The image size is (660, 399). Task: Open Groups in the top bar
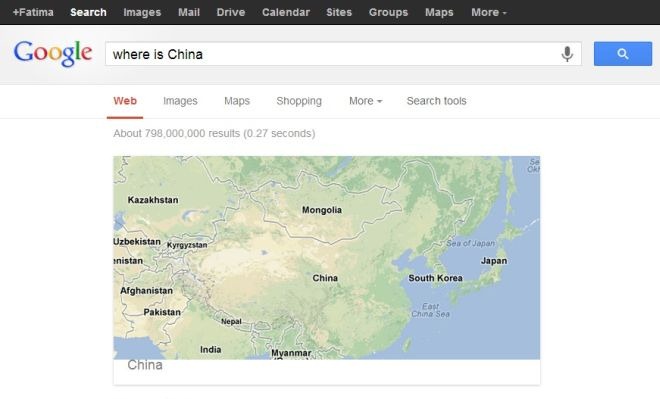pyautogui.click(x=389, y=12)
